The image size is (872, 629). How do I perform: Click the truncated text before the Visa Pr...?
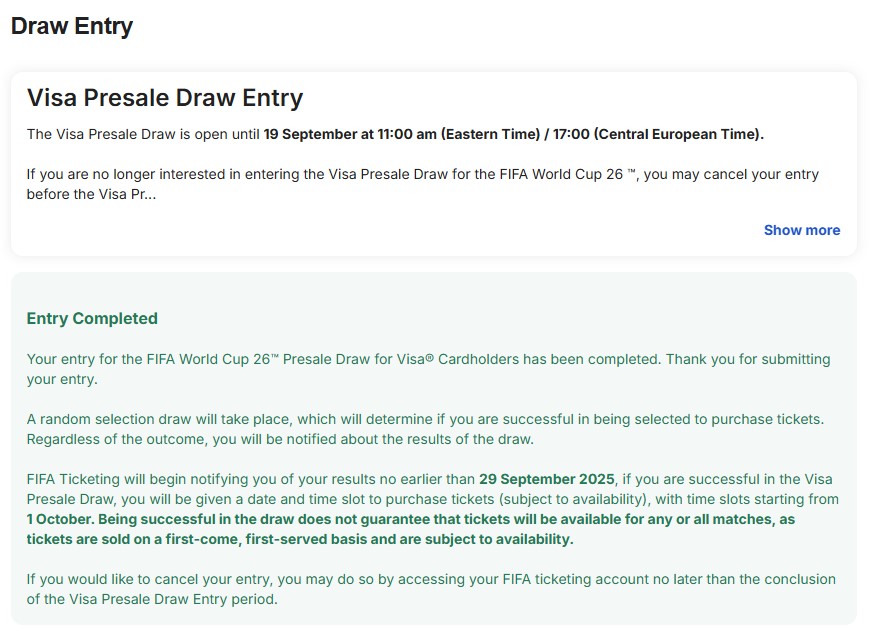(91, 195)
